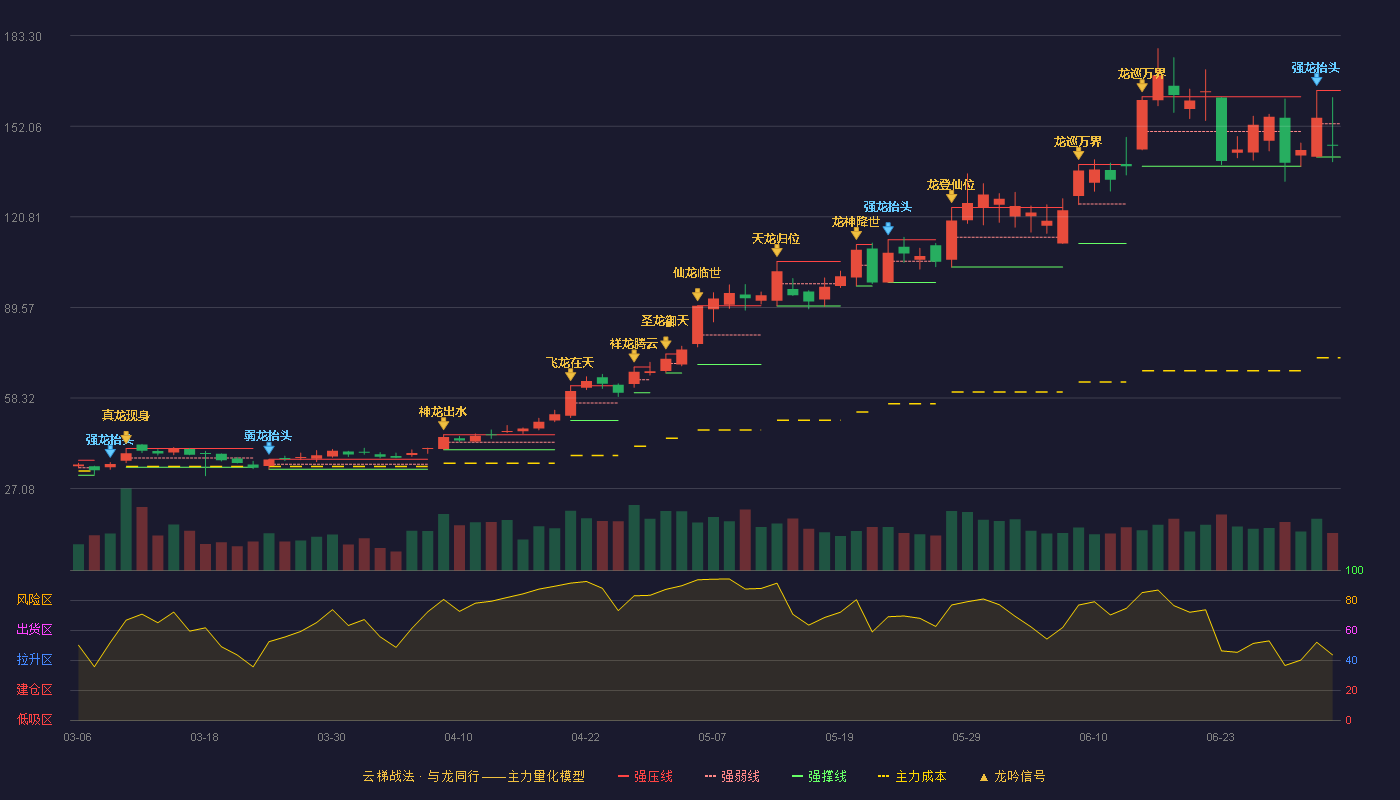
Task: Click the 04-10 date label
Action: coord(458,737)
